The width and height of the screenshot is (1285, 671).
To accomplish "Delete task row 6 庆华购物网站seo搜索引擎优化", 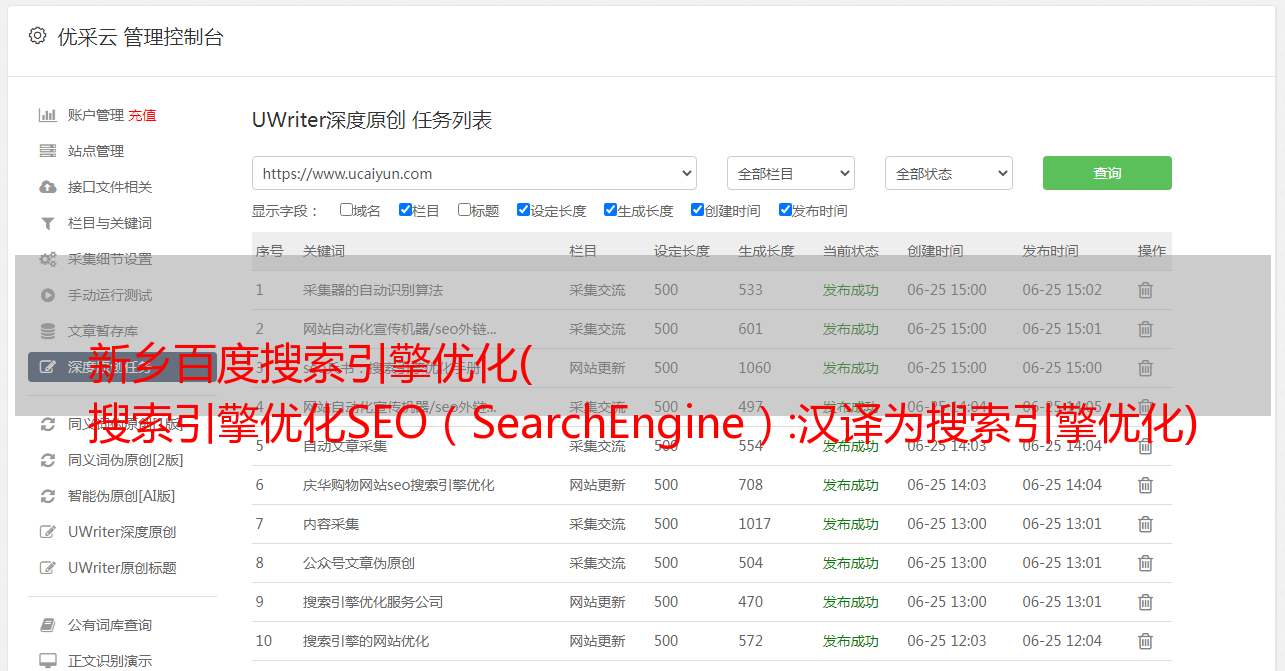I will click(x=1145, y=485).
